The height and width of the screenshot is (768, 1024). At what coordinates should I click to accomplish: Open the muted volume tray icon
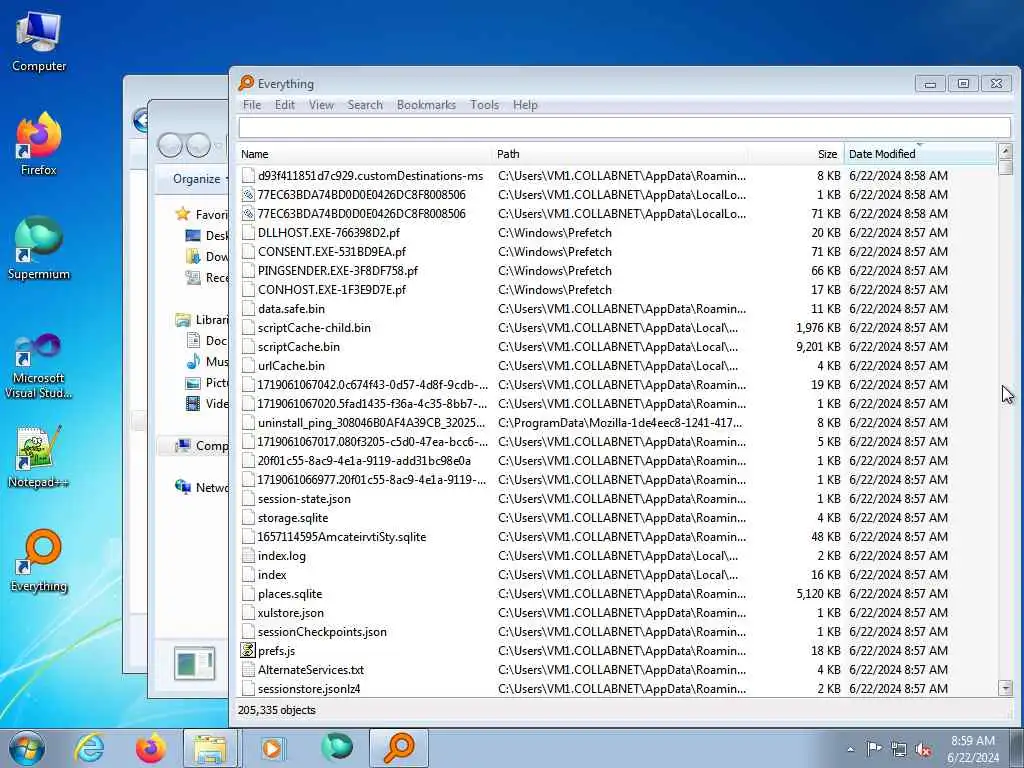coord(923,749)
